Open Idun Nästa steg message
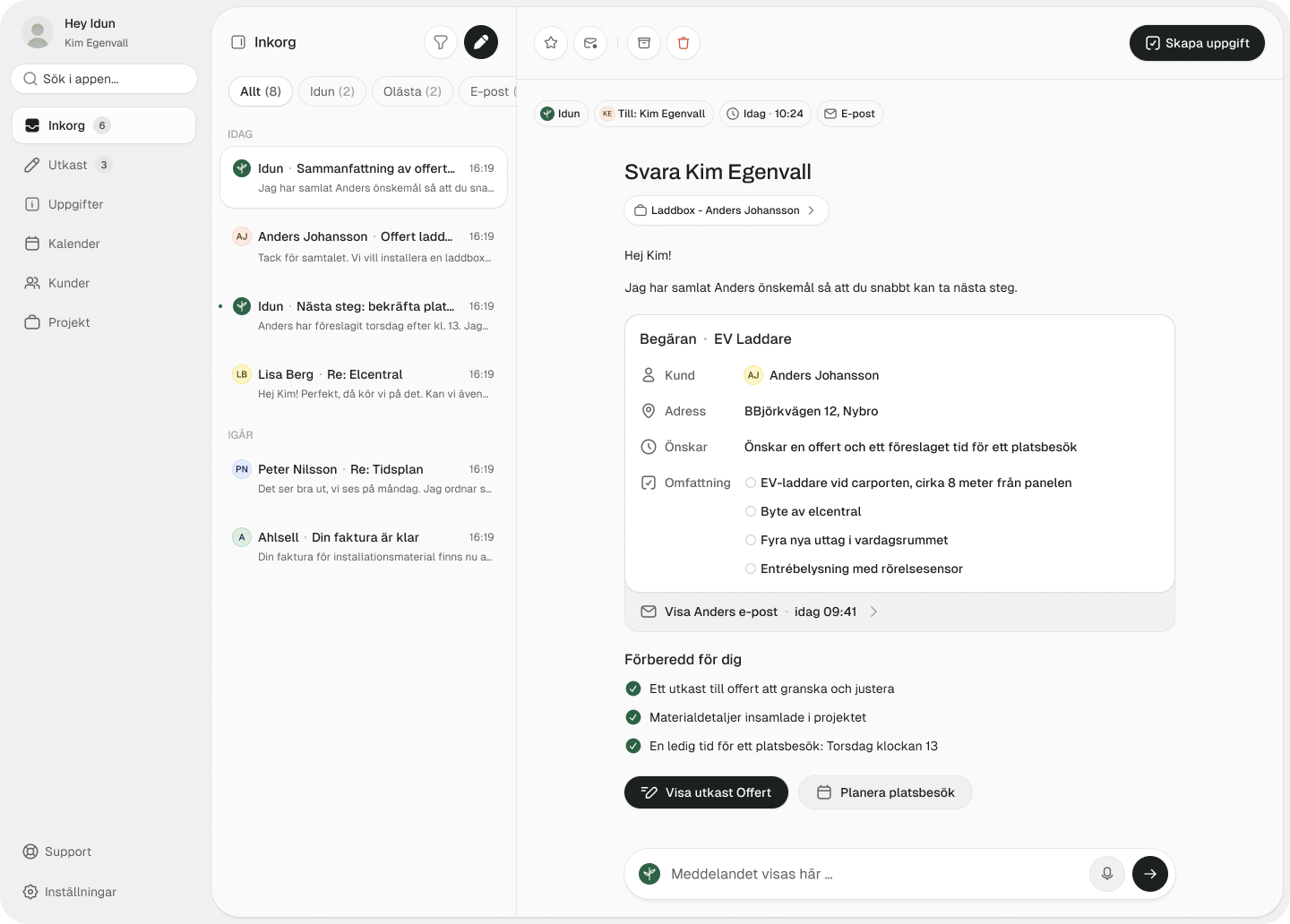Screen dimensions: 1290x924 (x=364, y=315)
